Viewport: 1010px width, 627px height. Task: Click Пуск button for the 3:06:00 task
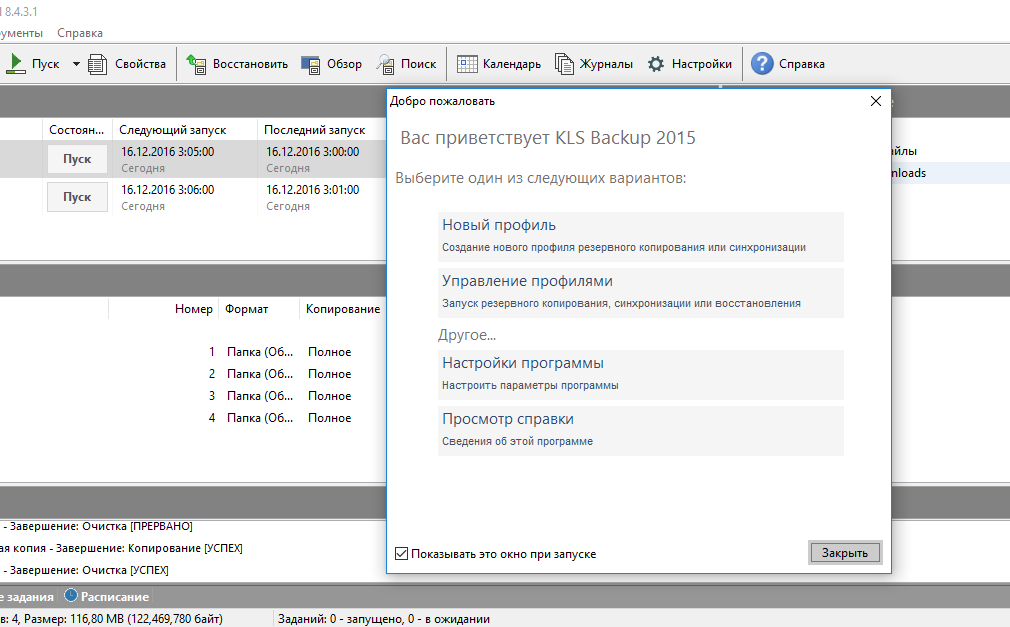coord(77,197)
